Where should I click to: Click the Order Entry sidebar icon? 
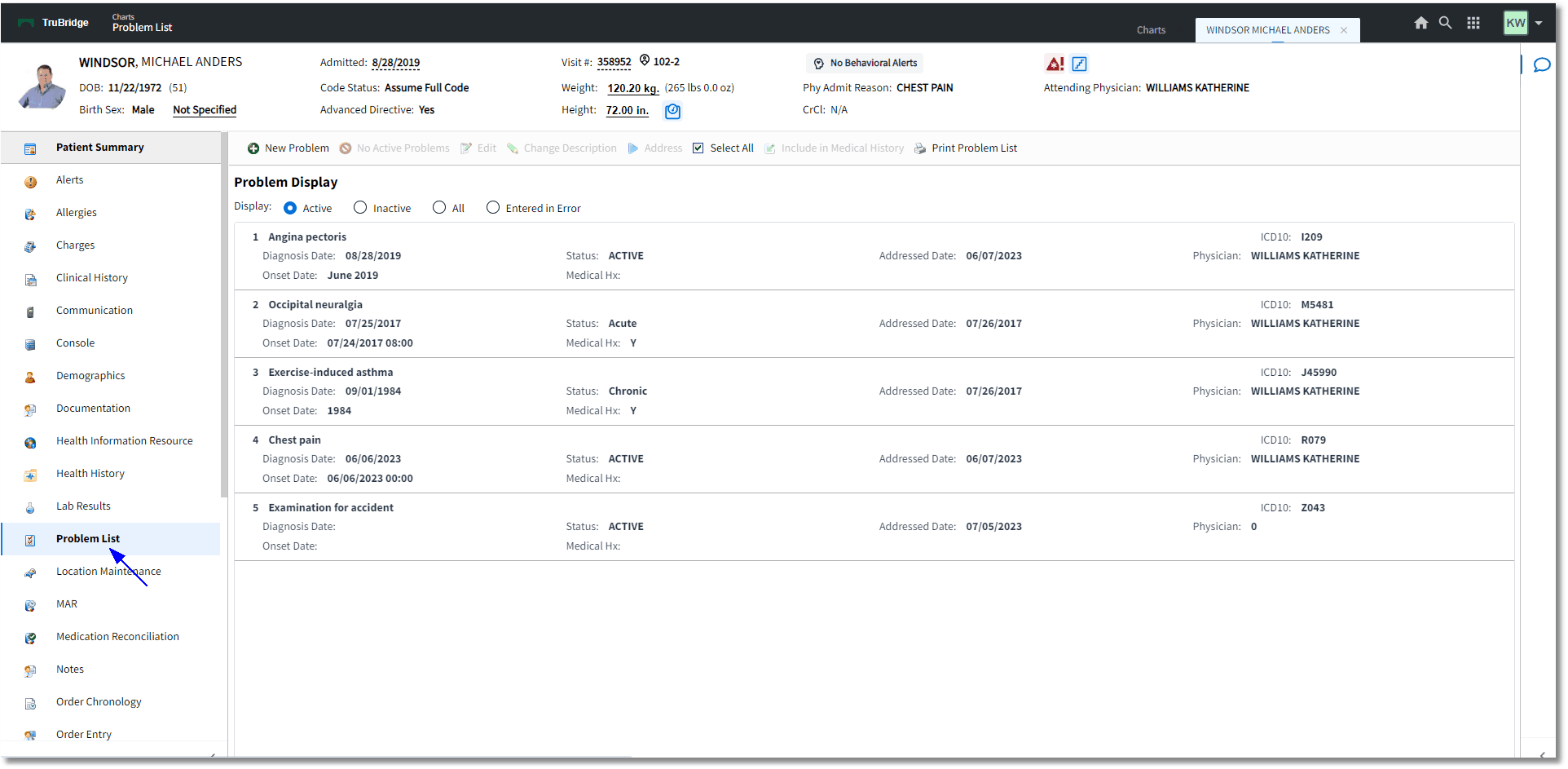[30, 735]
